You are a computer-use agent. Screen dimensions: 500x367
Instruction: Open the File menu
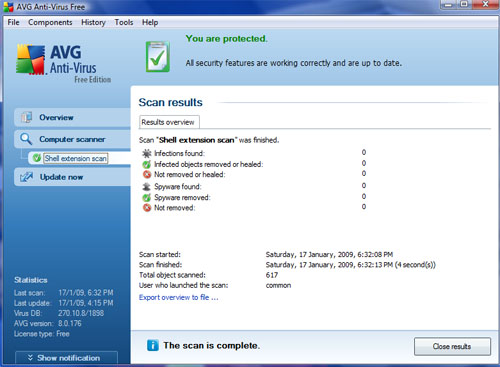pos(13,22)
